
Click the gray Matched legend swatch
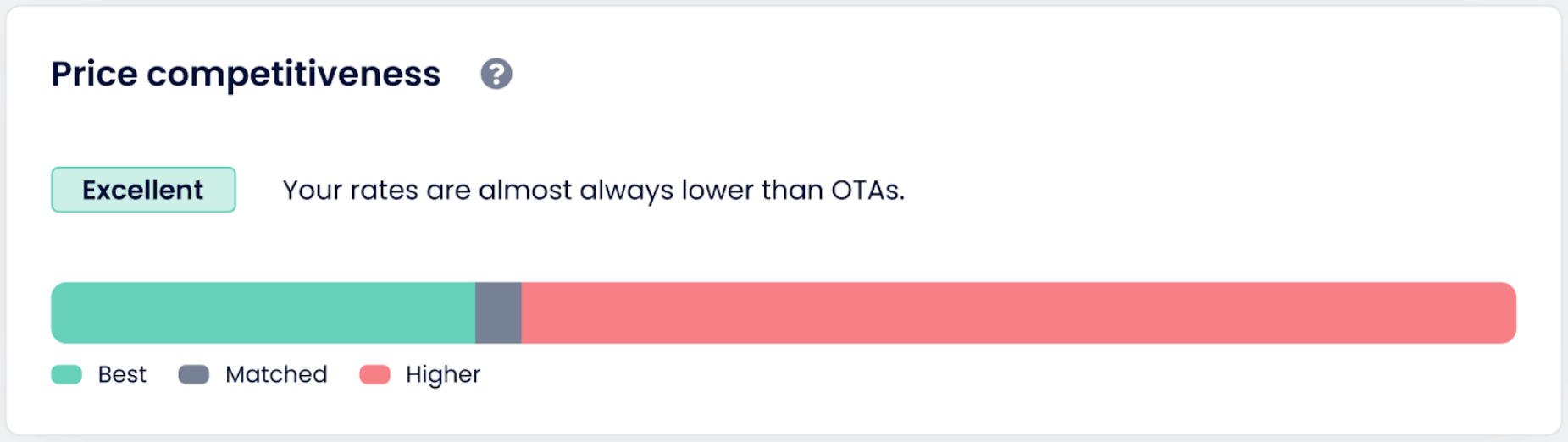194,374
